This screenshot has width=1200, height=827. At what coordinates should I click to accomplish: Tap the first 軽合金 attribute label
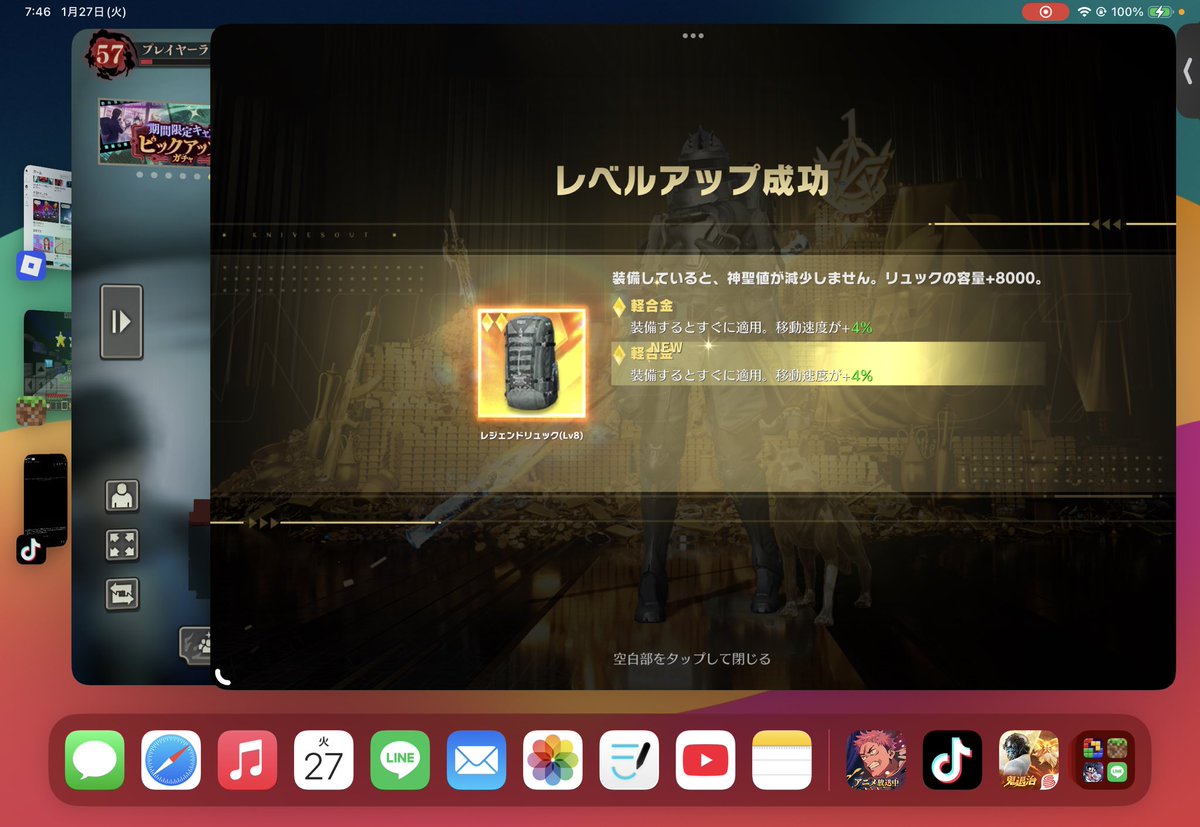pos(651,305)
